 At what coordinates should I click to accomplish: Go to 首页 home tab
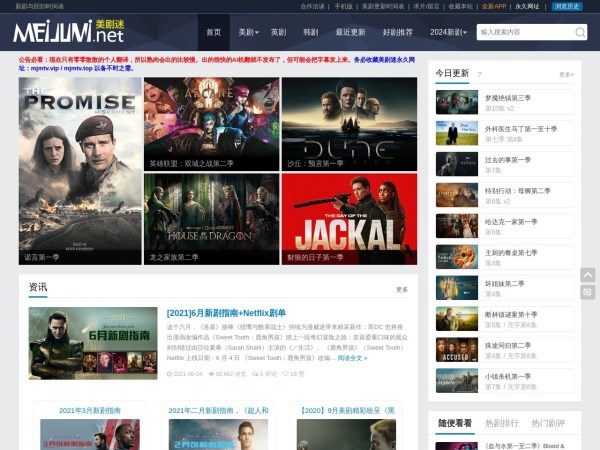coord(213,32)
